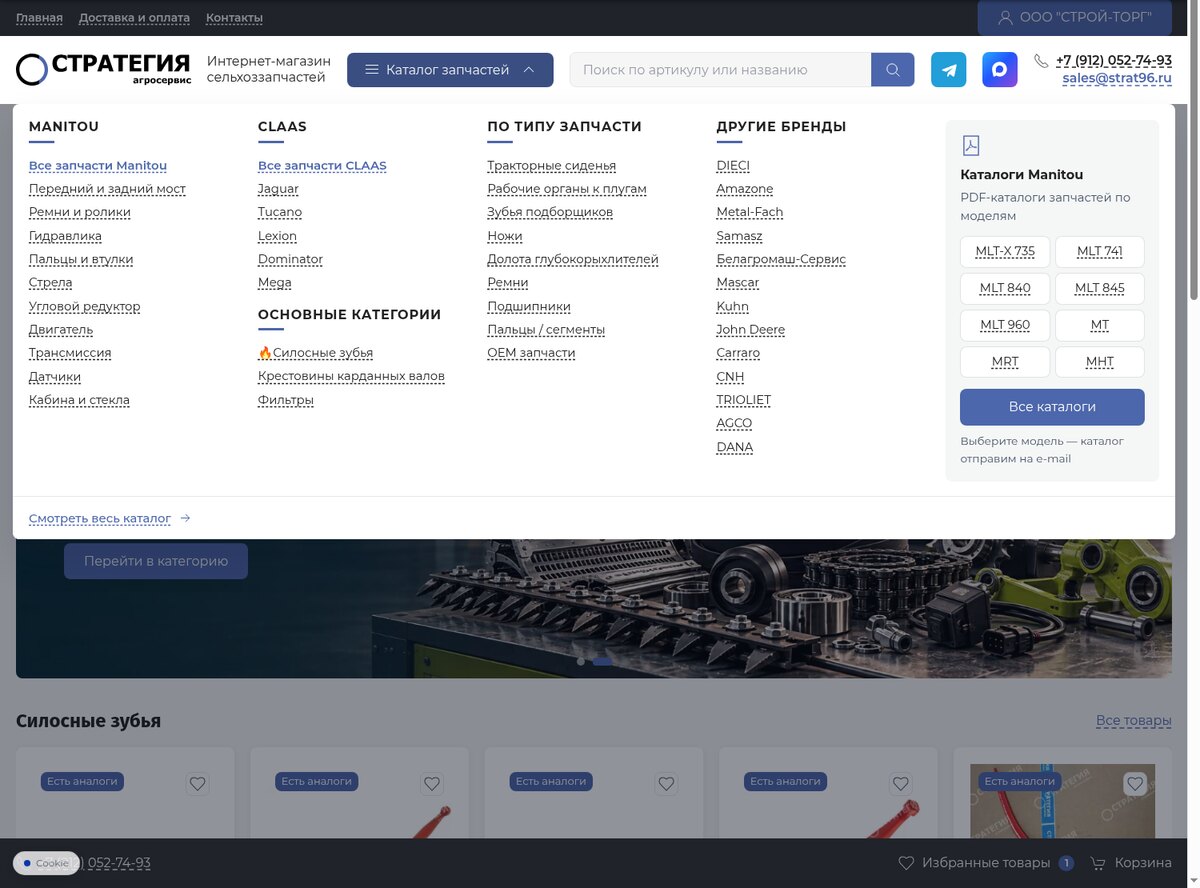Follow Смотреть весь каталог arrow link
1200x888 pixels.
pyautogui.click(x=110, y=519)
